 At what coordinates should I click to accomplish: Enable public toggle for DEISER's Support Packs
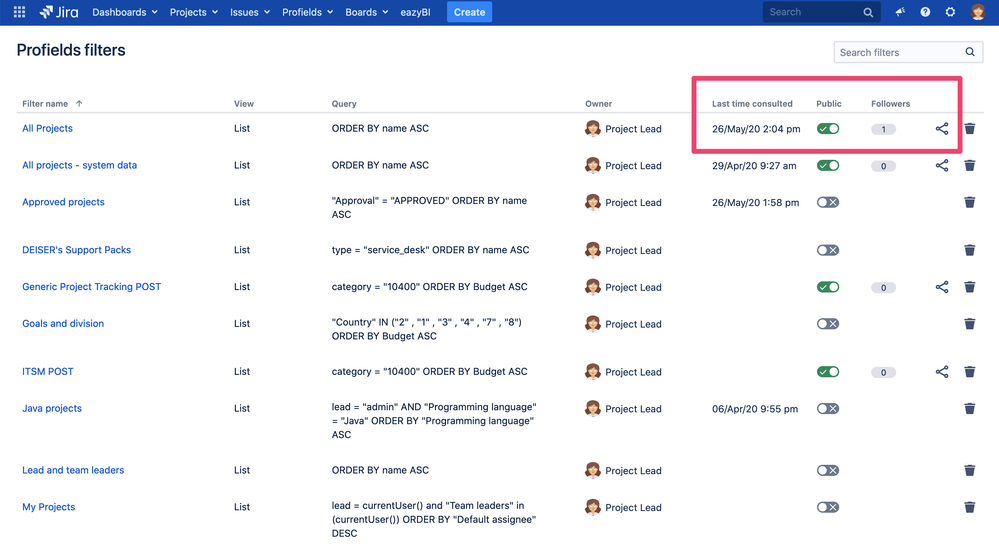pyautogui.click(x=828, y=250)
